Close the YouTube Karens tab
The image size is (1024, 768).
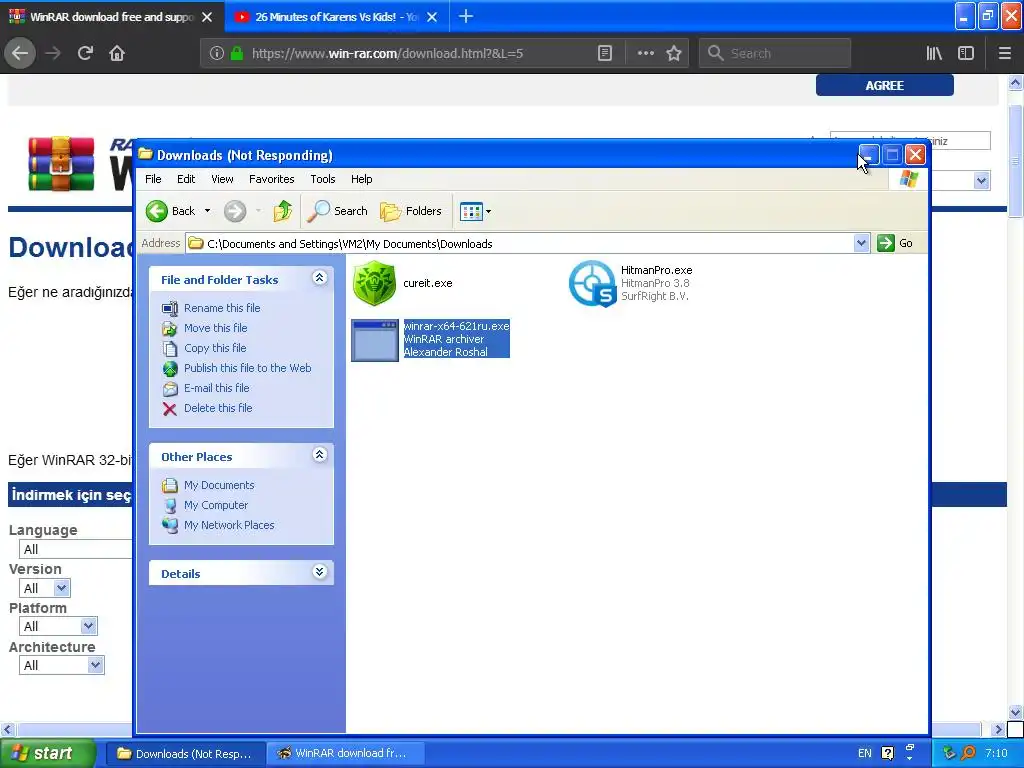tap(432, 17)
